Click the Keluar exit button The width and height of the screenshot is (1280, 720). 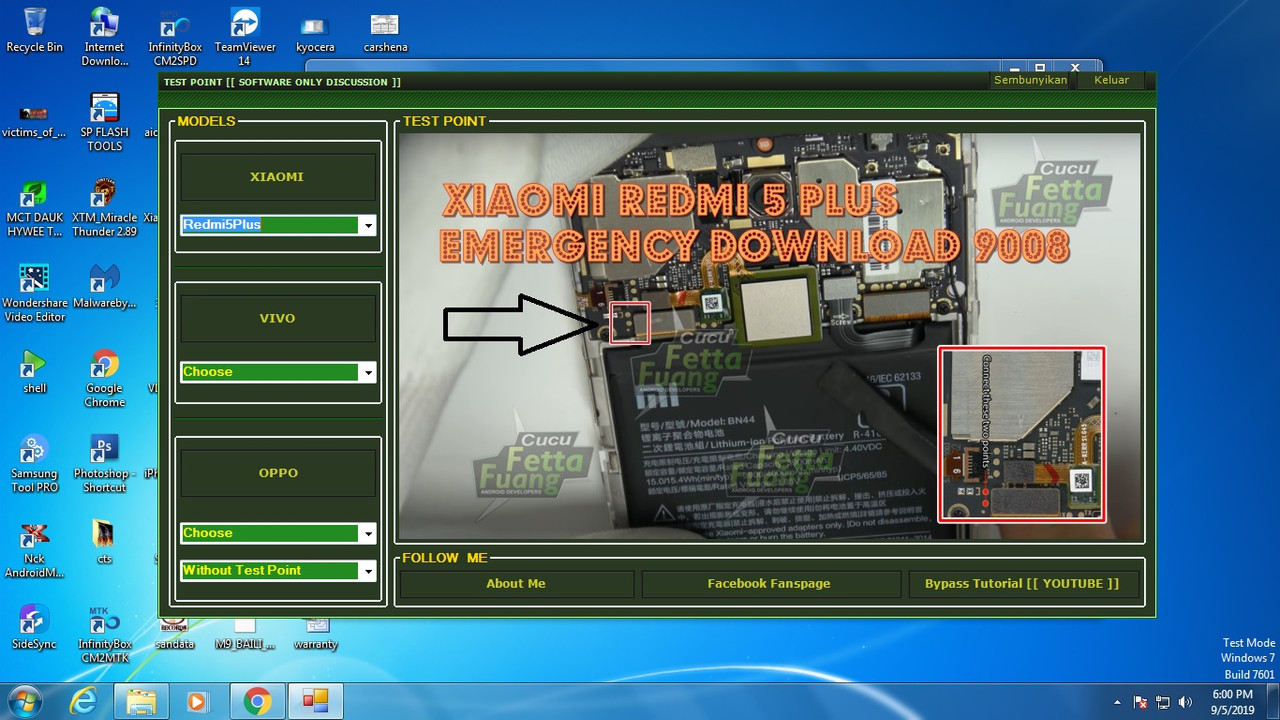point(1111,80)
